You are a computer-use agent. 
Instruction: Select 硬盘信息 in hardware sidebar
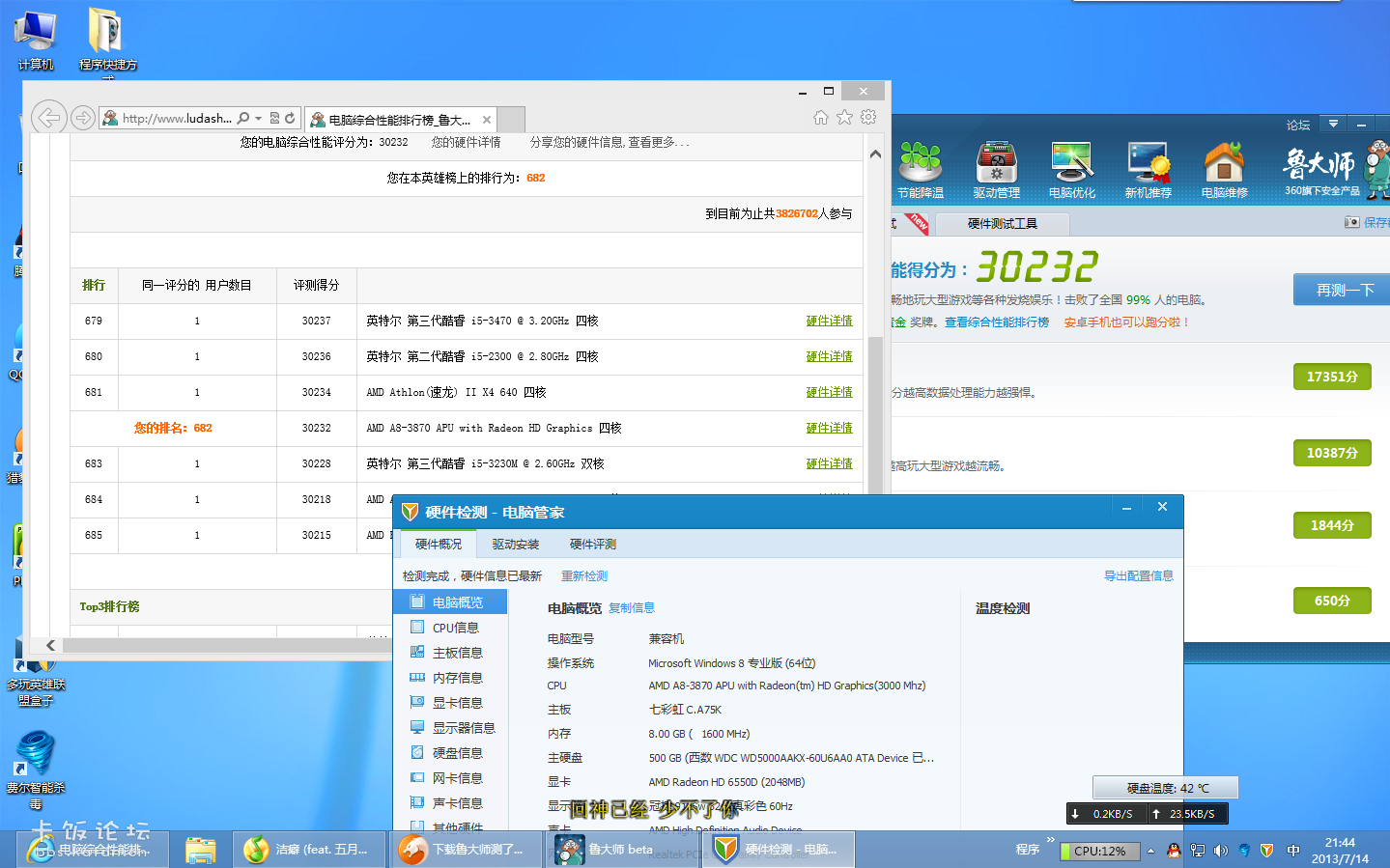[x=450, y=753]
